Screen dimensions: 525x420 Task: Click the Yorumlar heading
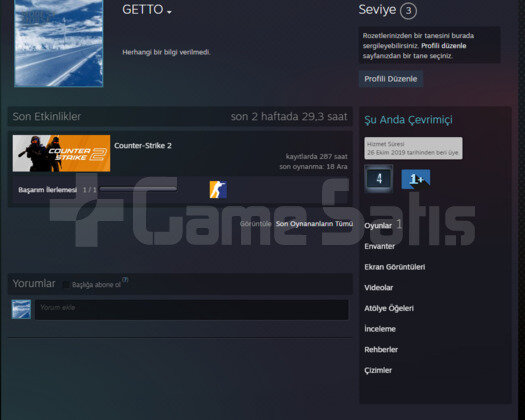point(34,284)
